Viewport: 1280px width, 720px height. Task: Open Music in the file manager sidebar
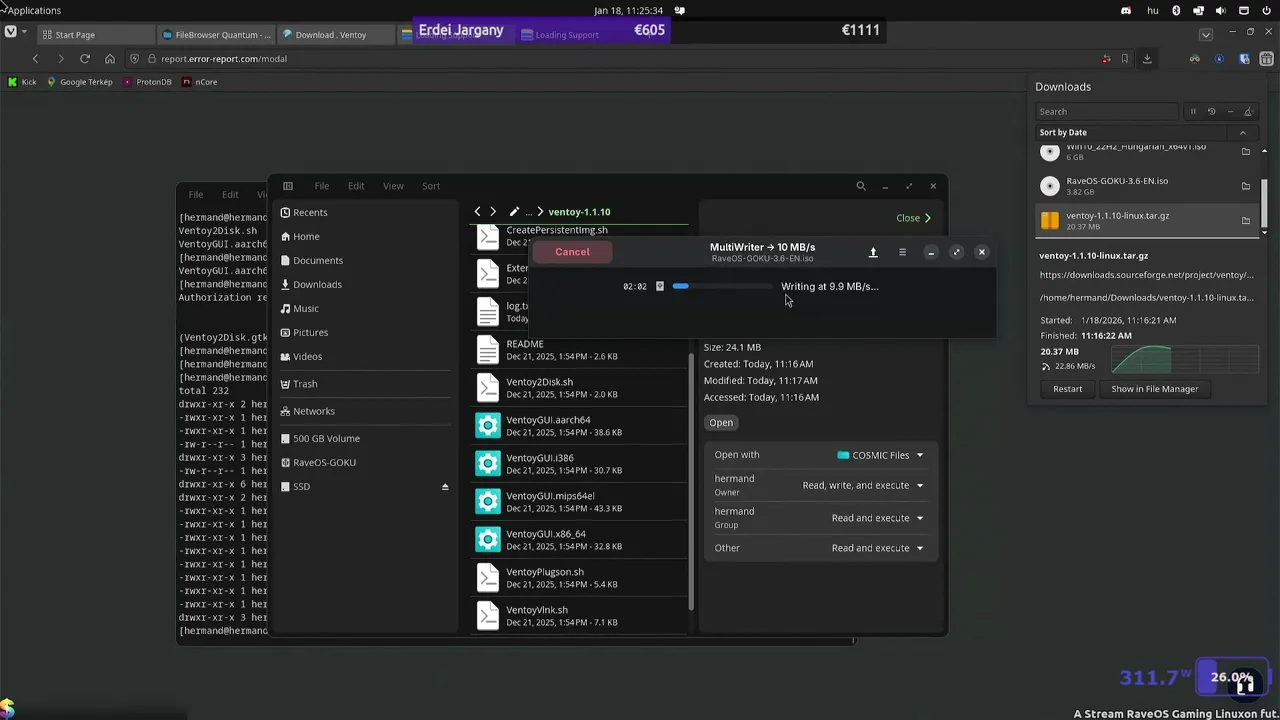coord(364,308)
